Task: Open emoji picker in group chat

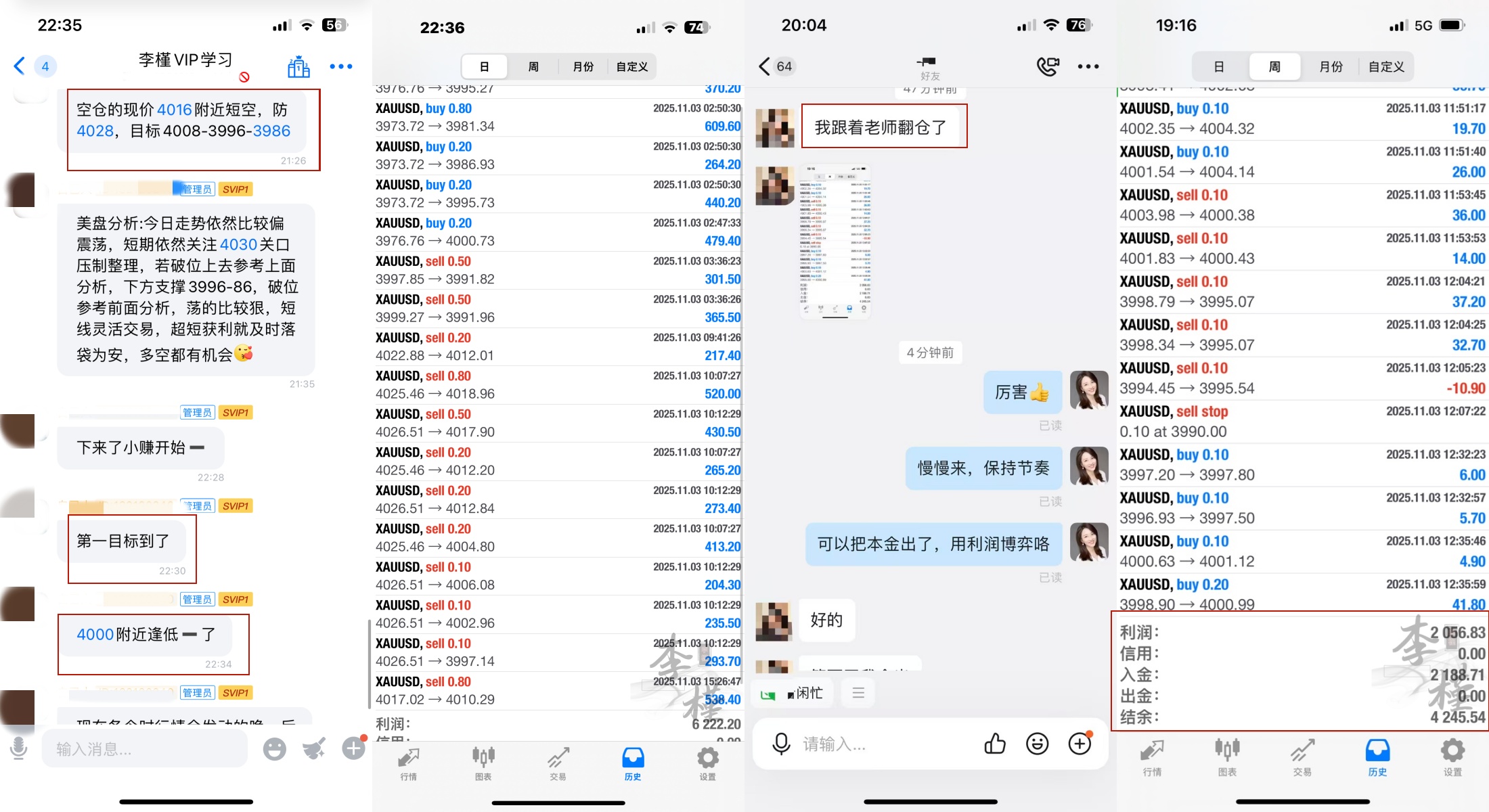Action: tap(274, 748)
